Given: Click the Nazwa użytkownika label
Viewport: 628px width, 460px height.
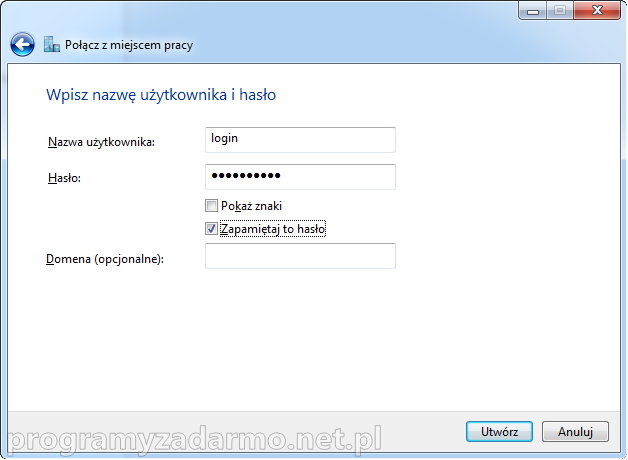Looking at the screenshot, I should pos(101,142).
